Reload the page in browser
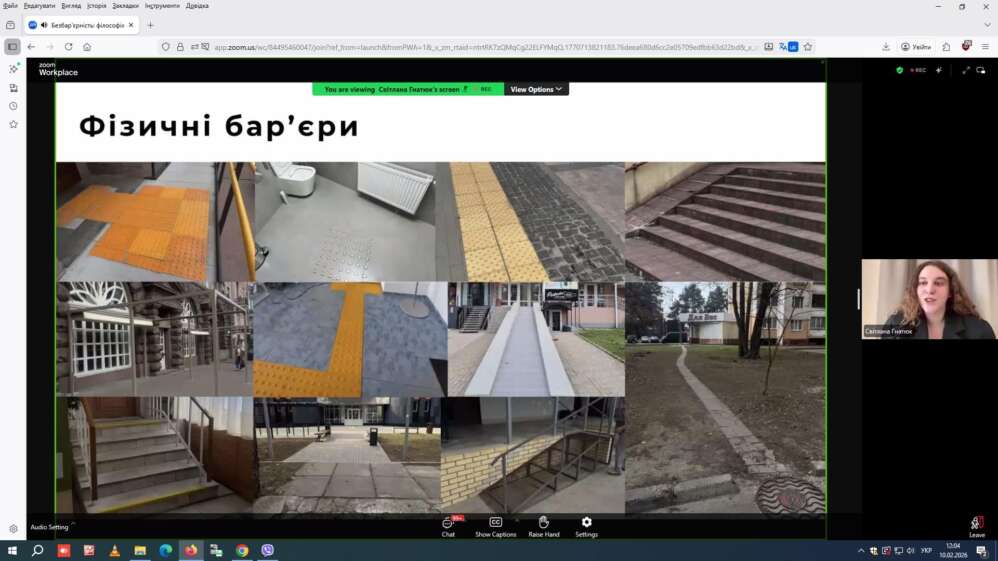The image size is (998, 561). tap(68, 47)
